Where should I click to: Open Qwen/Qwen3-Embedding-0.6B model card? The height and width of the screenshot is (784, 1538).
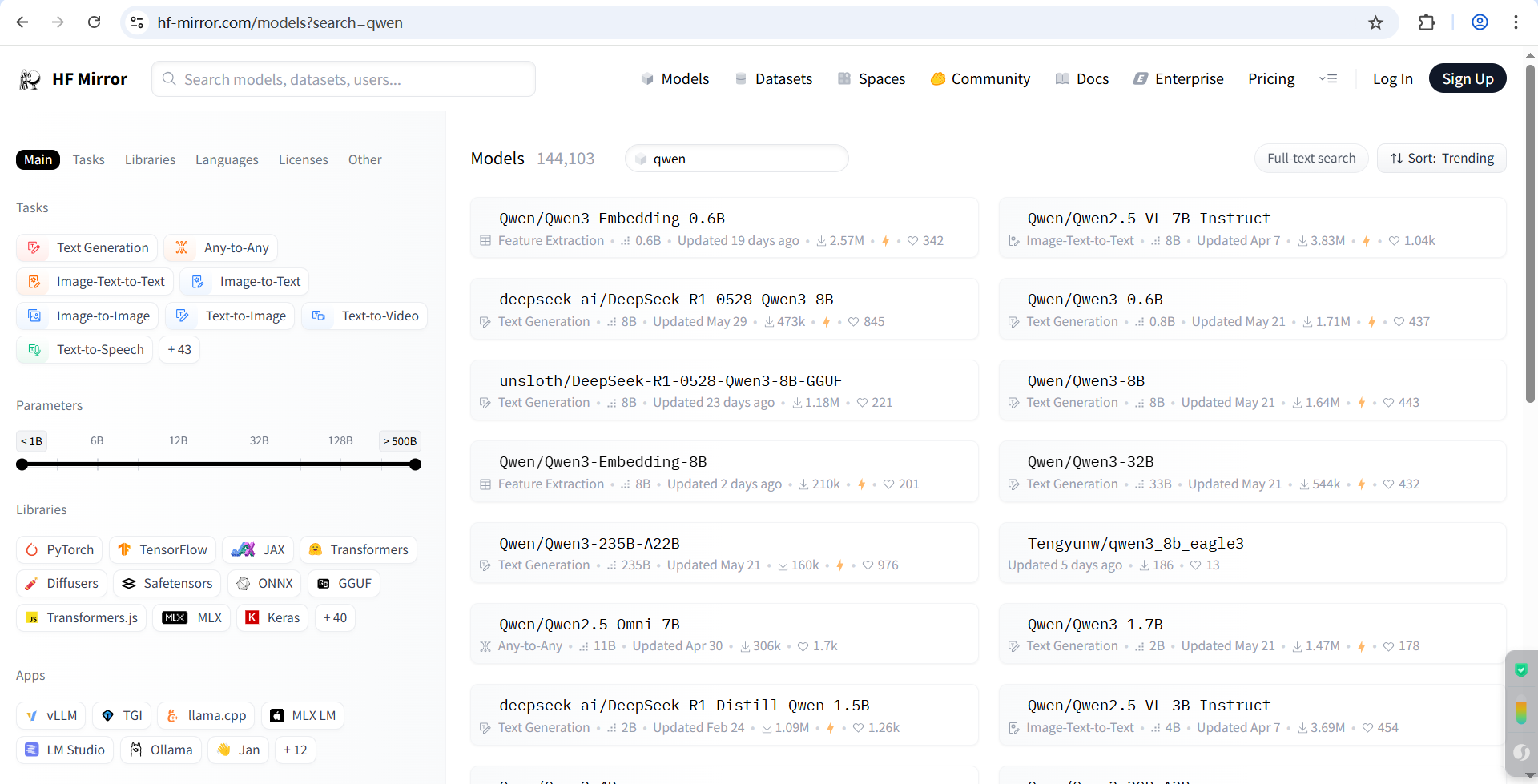coord(724,228)
